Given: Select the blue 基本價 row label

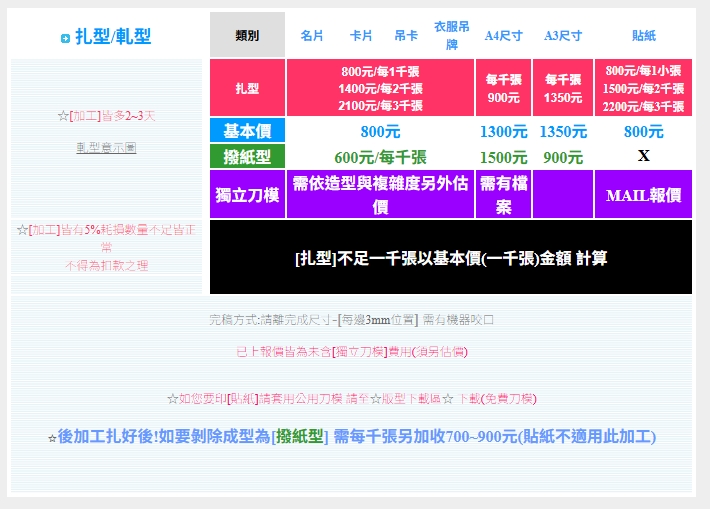Looking at the screenshot, I should coord(247,131).
